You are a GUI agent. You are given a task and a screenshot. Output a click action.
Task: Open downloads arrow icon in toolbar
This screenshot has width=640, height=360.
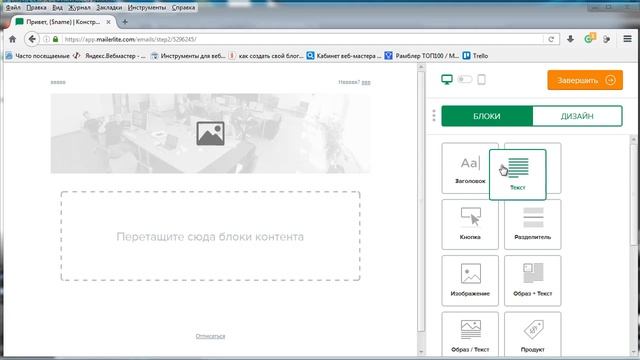(x=570, y=39)
